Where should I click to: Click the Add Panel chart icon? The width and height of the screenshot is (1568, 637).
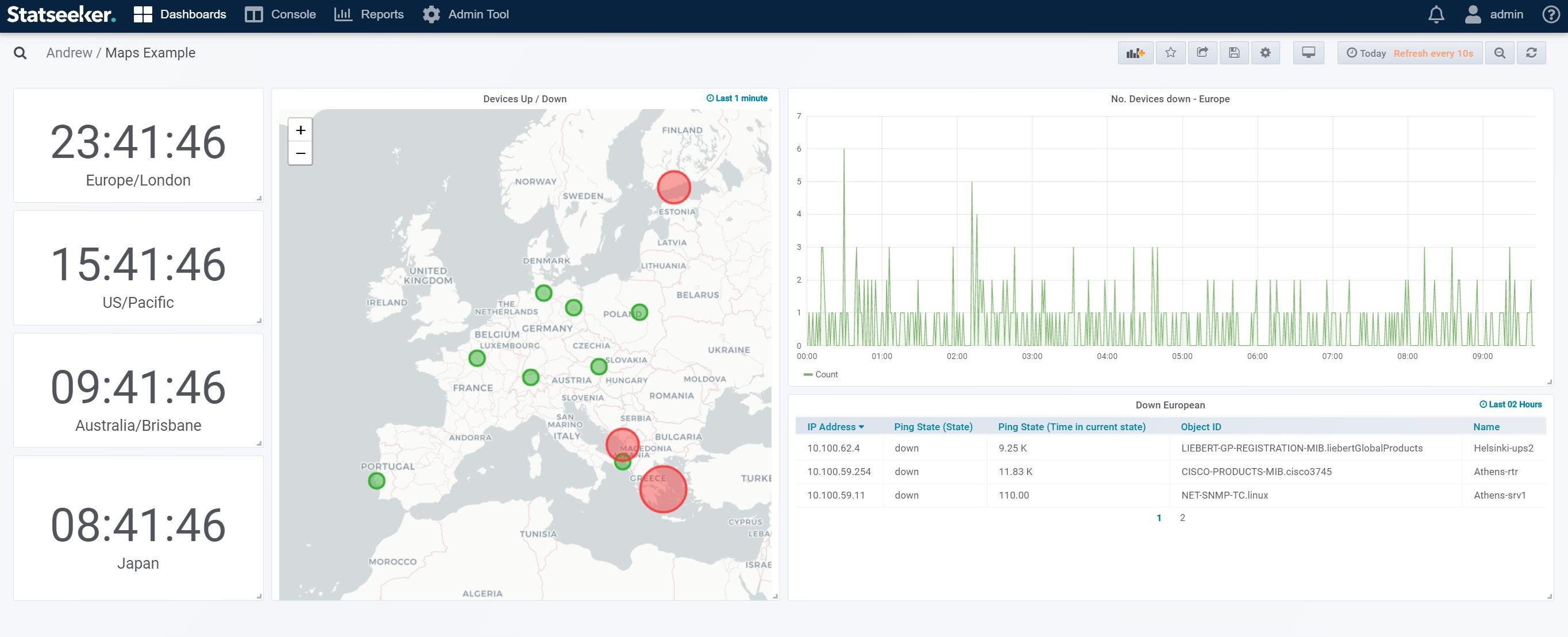(x=1135, y=53)
